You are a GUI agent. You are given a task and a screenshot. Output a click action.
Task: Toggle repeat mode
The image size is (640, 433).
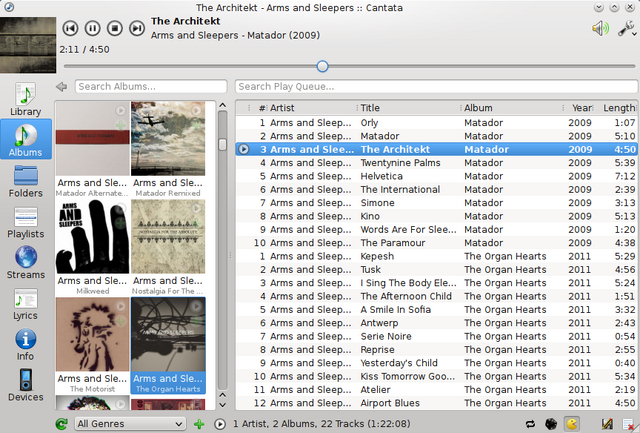(x=530, y=424)
